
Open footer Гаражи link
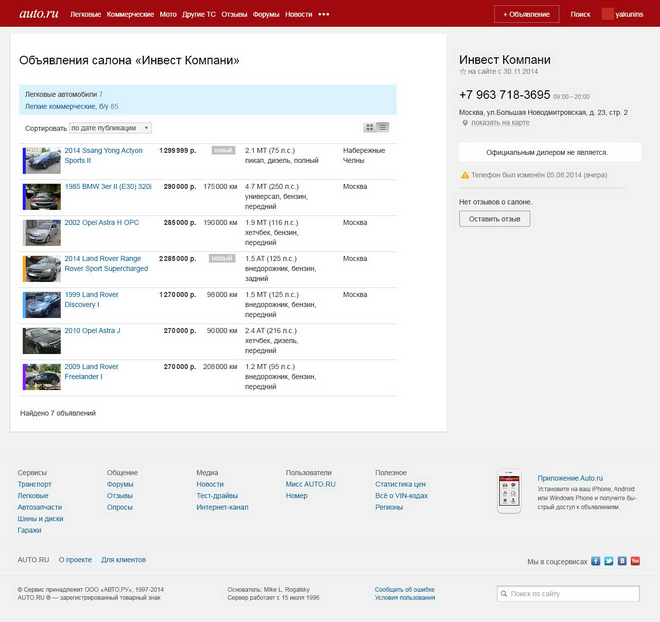pos(29,530)
